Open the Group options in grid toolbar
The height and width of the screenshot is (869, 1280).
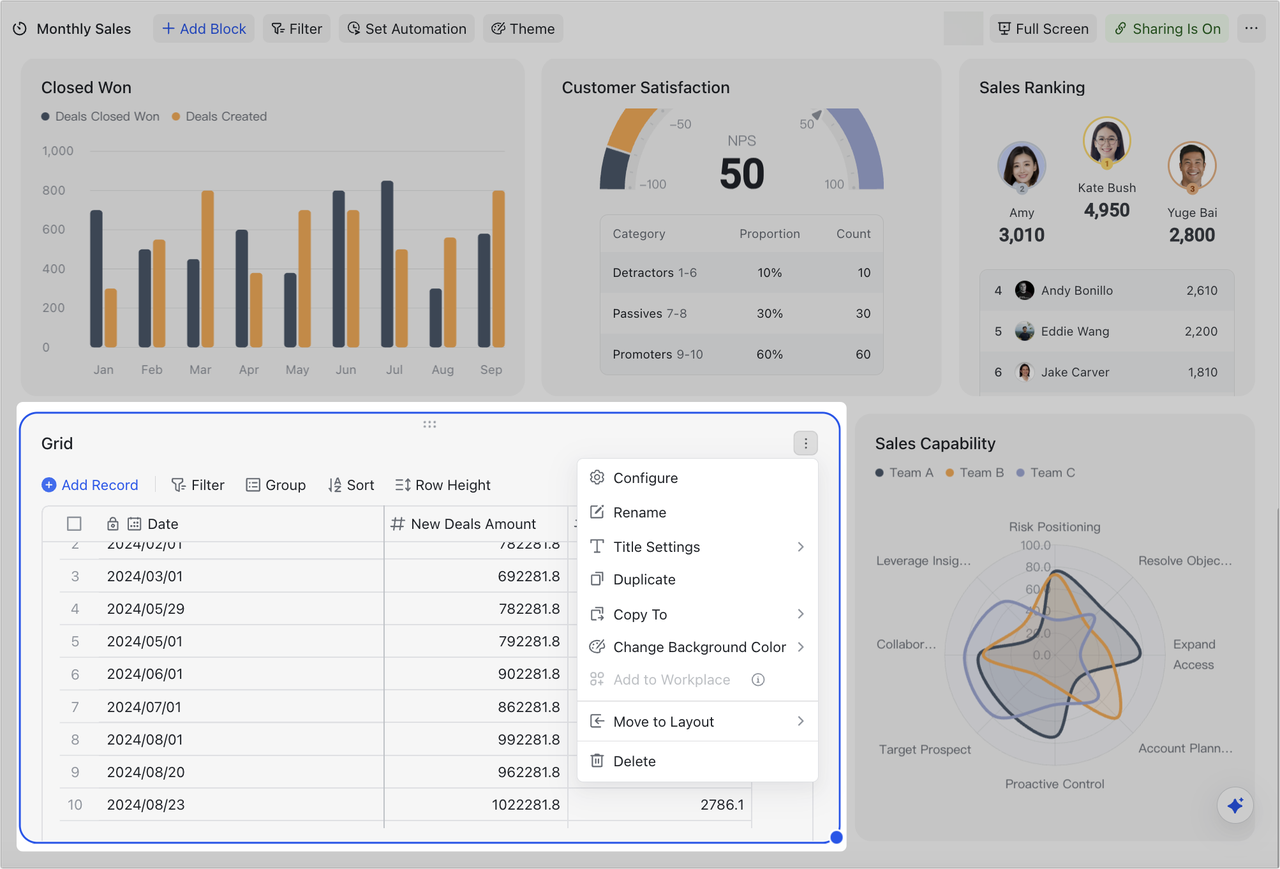(276, 485)
